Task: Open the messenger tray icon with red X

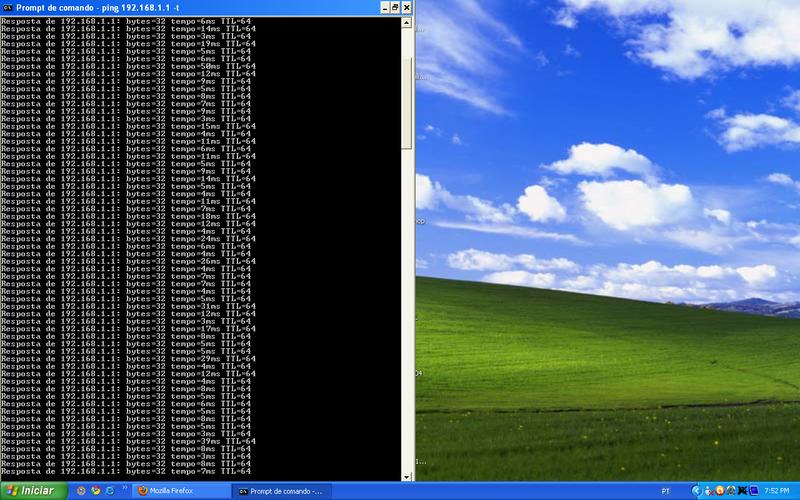Action: click(x=708, y=491)
